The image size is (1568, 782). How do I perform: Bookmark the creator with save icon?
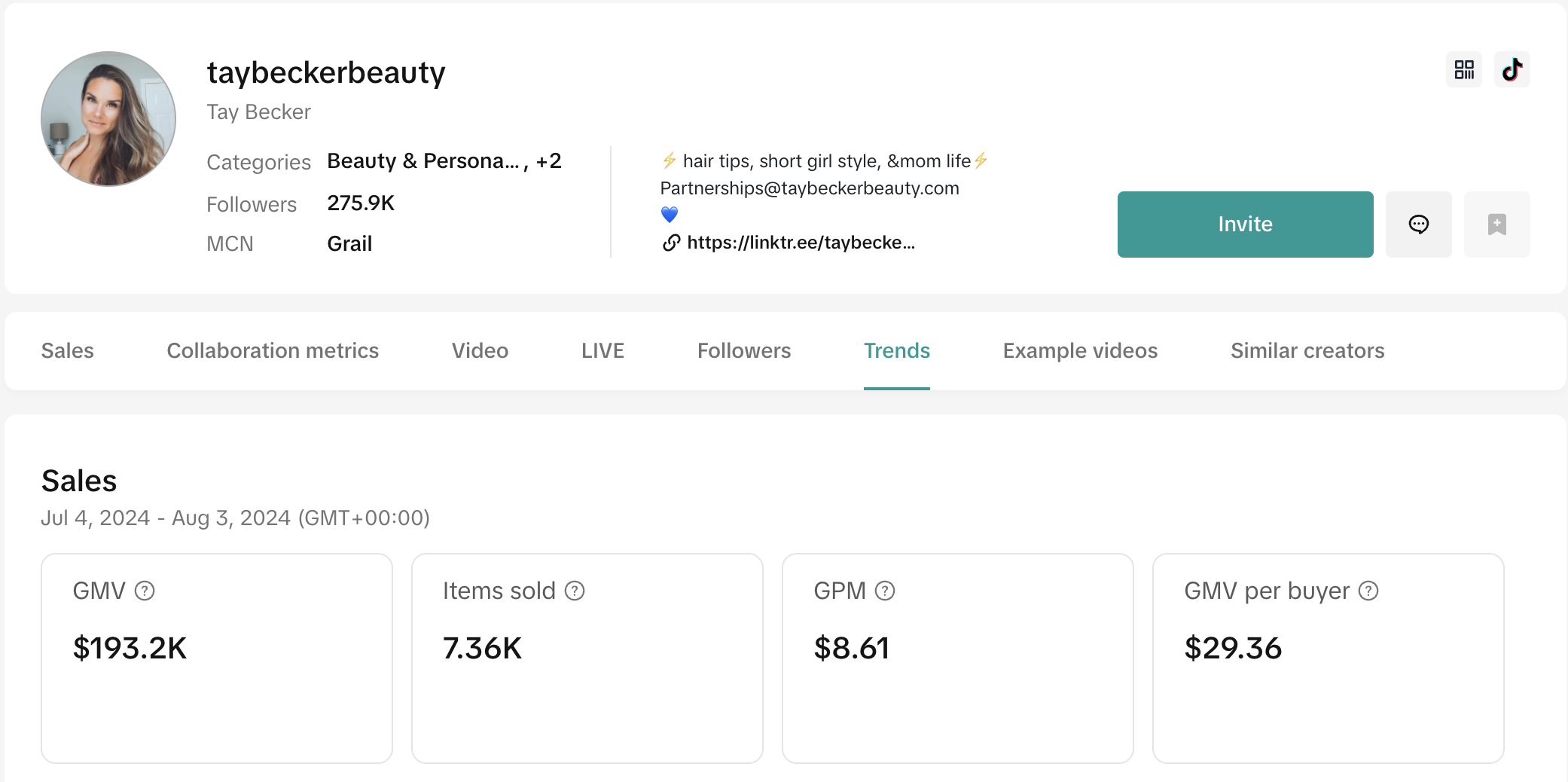1496,224
